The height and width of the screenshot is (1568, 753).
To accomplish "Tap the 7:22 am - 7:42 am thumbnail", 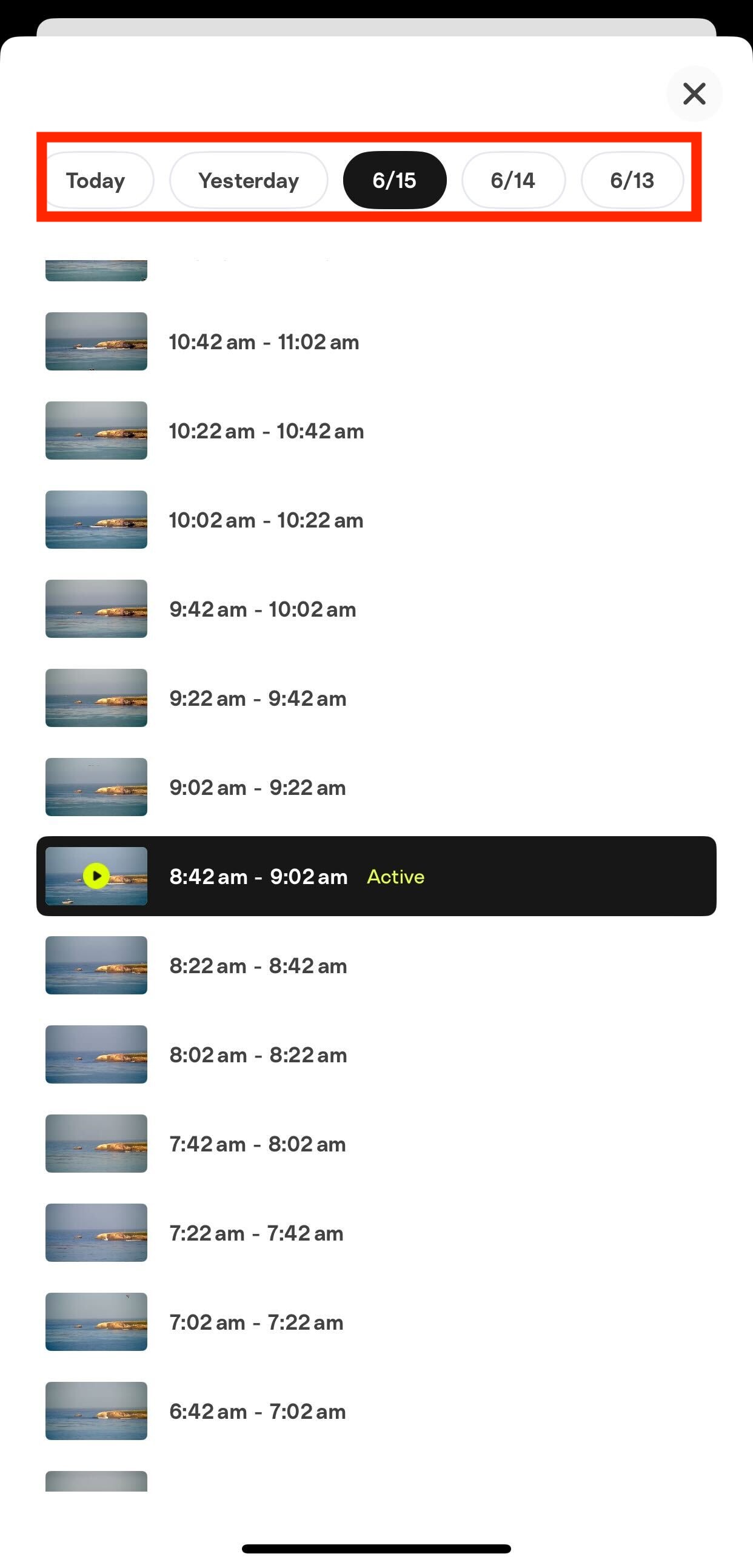I will [96, 1233].
